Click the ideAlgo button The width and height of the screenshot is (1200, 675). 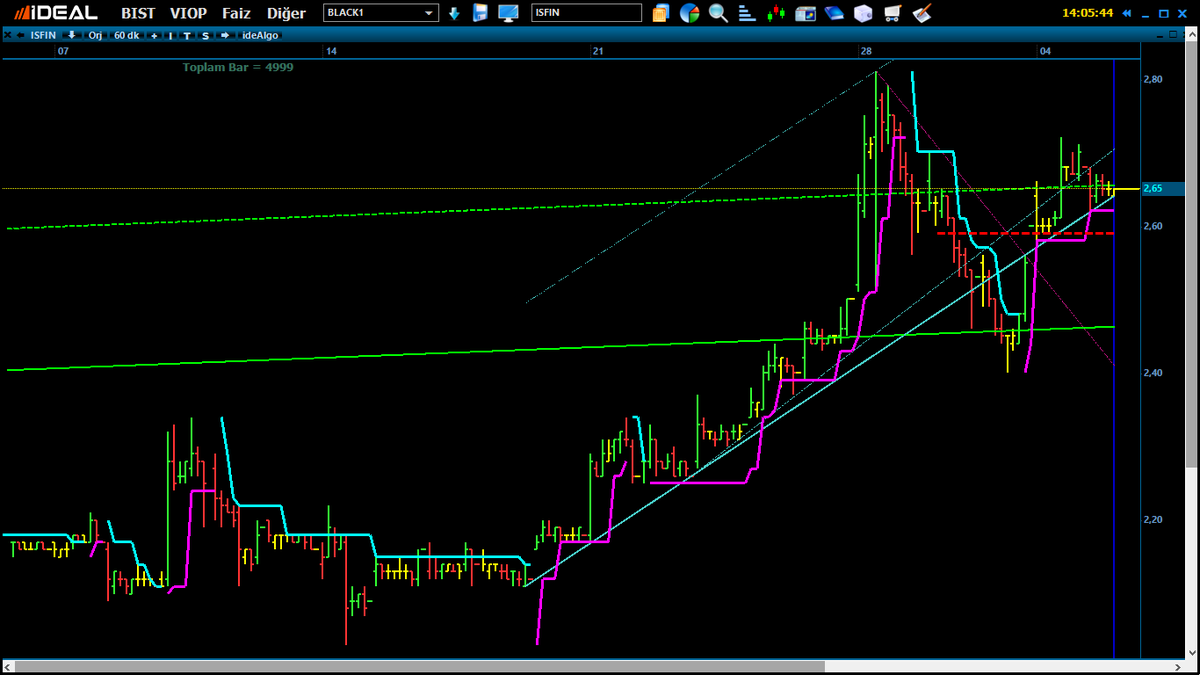coord(261,35)
